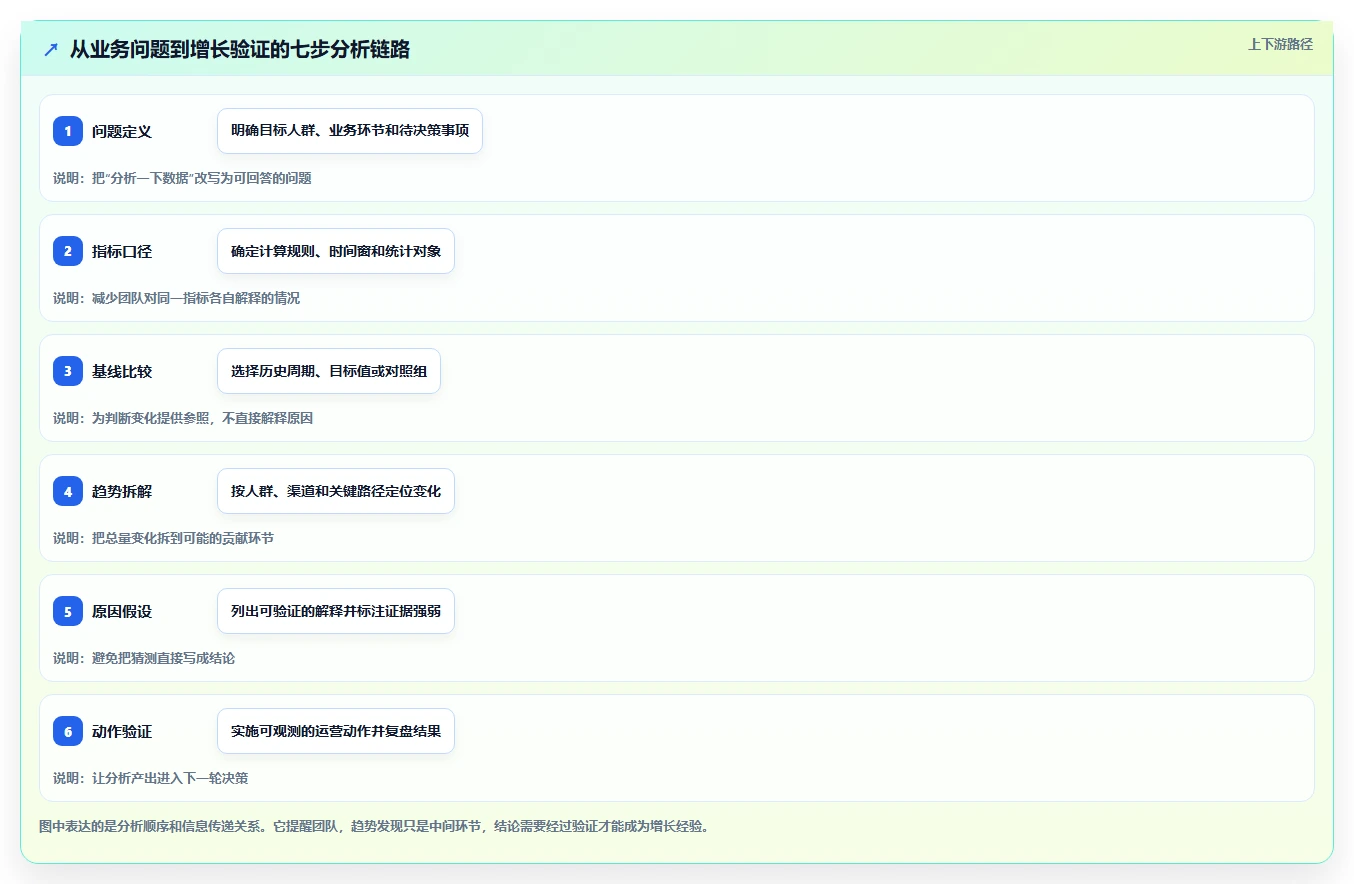Click step number 3 badge
The height and width of the screenshot is (884, 1354).
point(68,371)
